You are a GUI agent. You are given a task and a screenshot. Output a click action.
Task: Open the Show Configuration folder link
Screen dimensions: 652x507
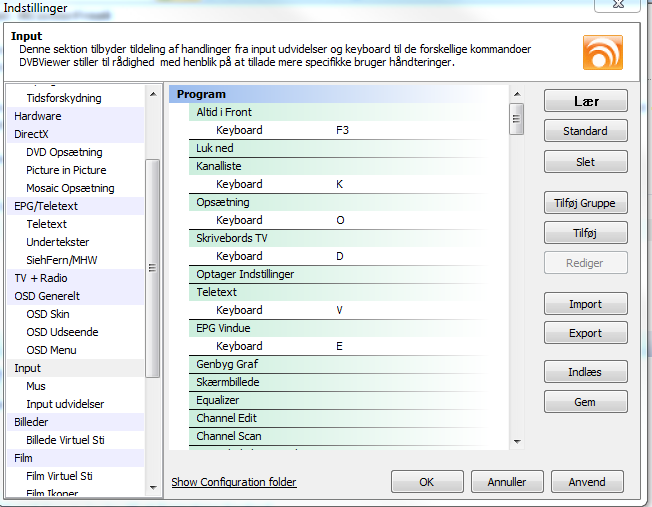pyautogui.click(x=234, y=482)
